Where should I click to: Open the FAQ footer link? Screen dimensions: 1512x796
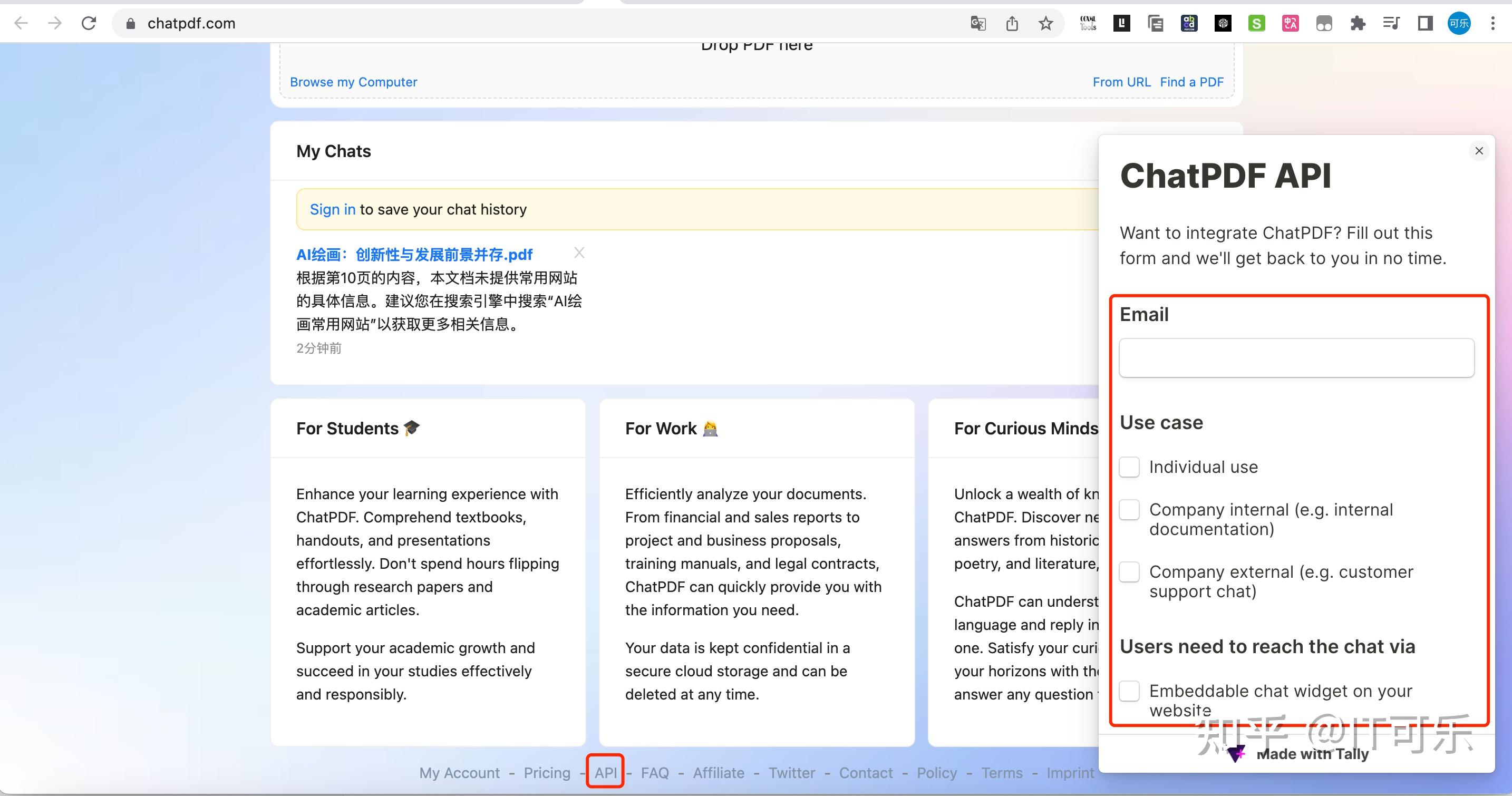click(654, 772)
